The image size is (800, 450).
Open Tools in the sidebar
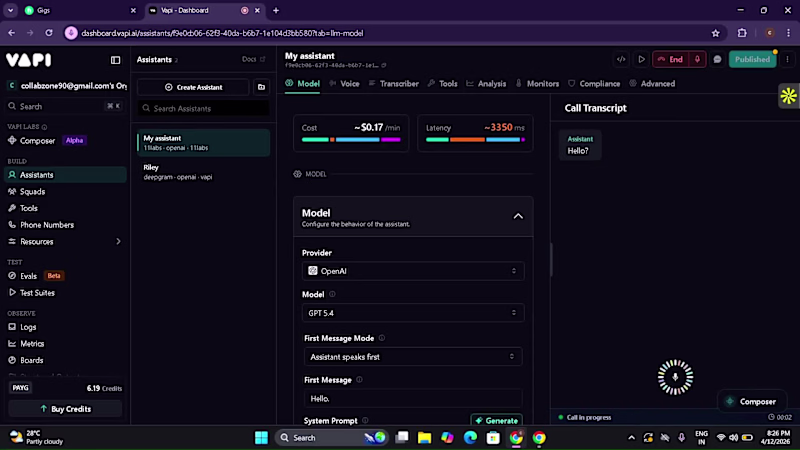pos(65,208)
